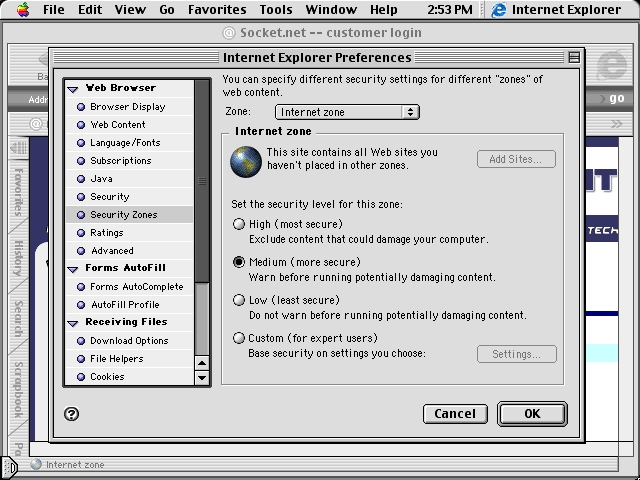Collapse the Web Browser category triangle

pos(73,89)
